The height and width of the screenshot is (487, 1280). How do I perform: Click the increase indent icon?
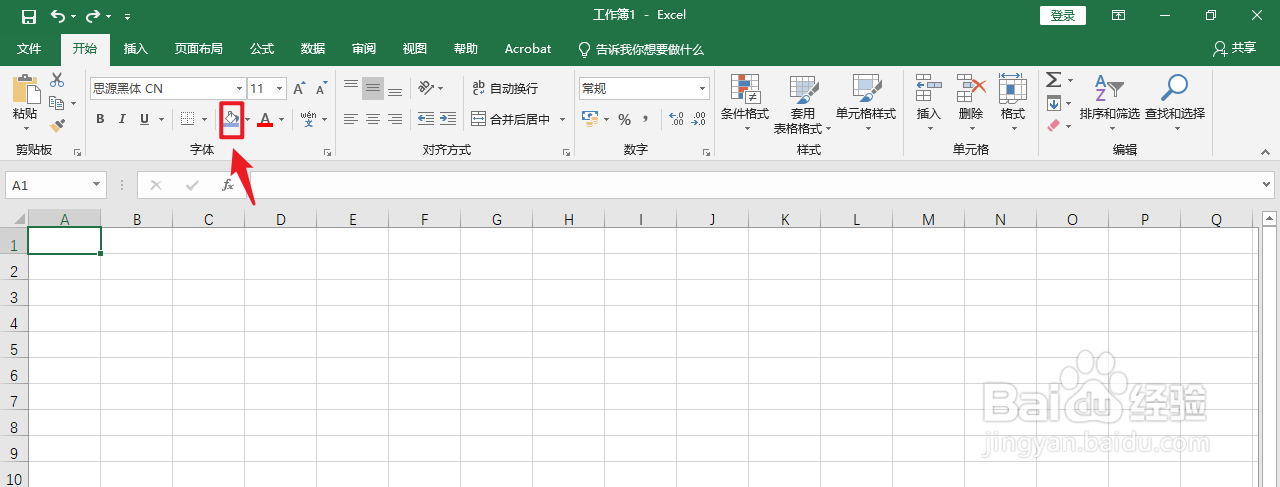click(447, 119)
